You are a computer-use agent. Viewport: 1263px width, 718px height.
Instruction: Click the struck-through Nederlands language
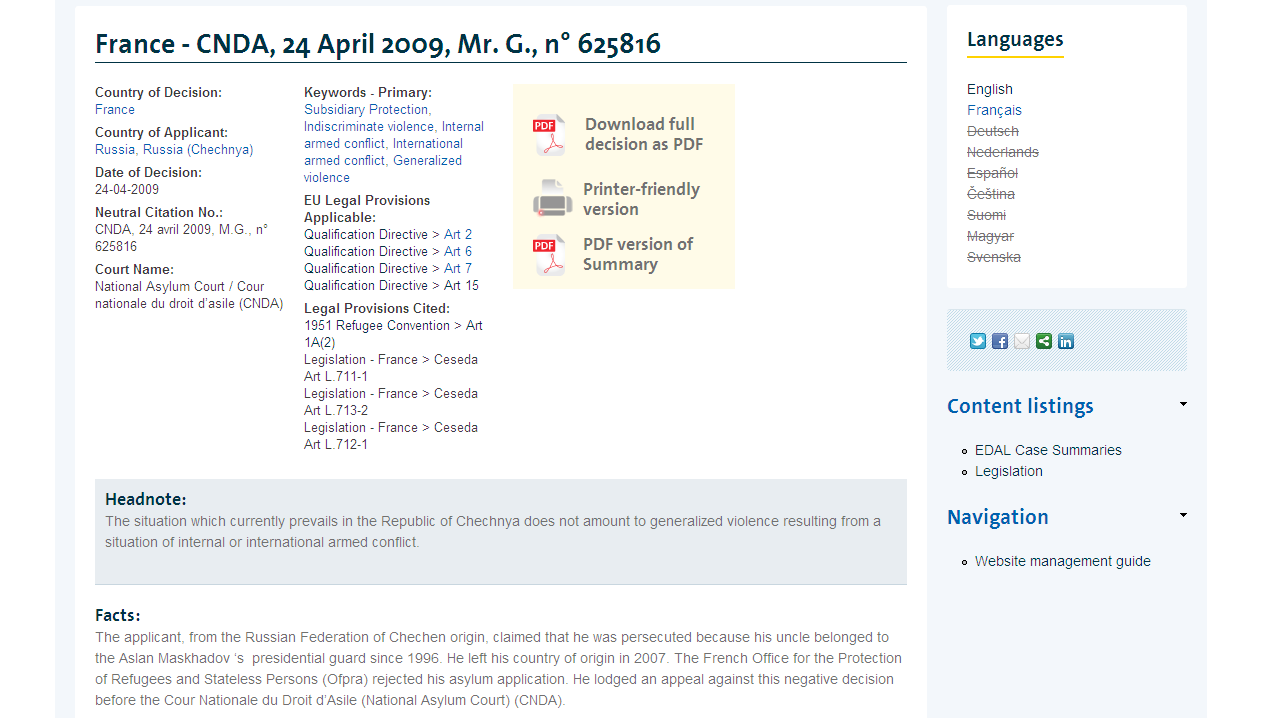coord(1003,152)
